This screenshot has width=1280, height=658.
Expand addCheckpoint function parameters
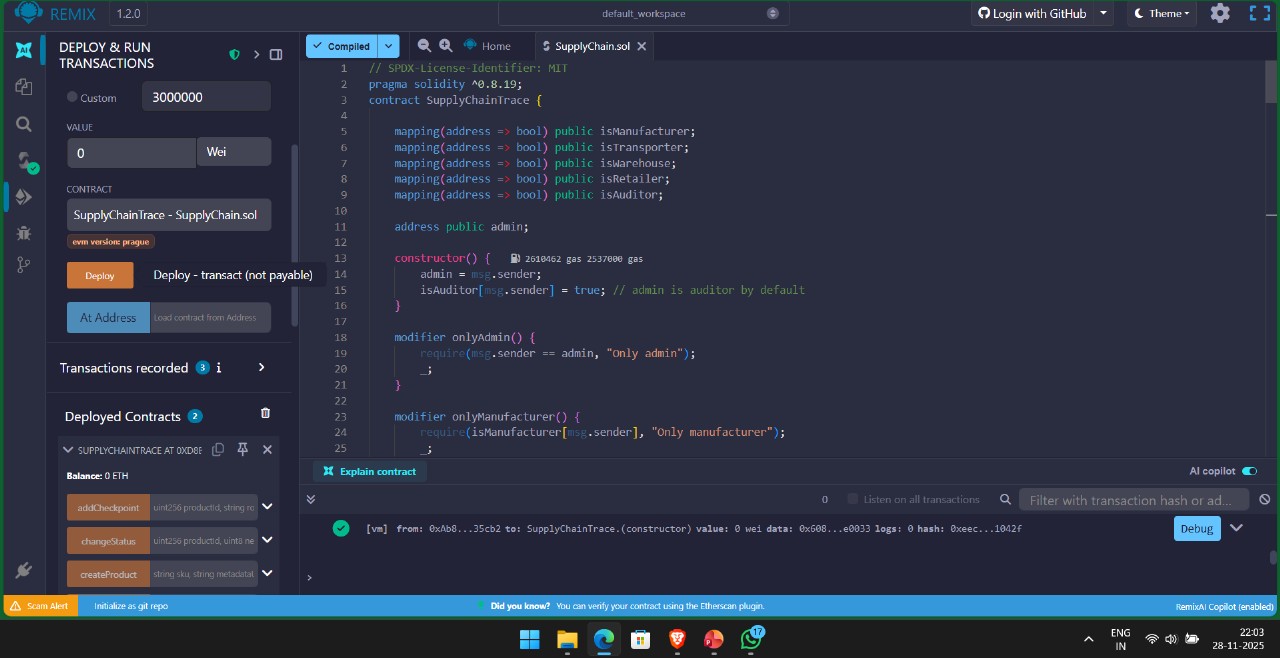(267, 507)
